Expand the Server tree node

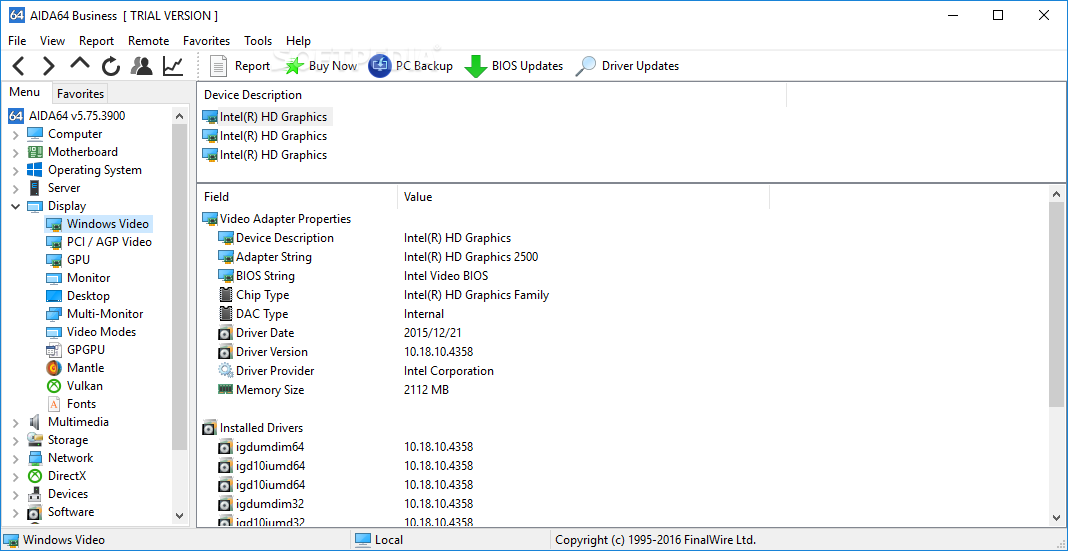(x=16, y=189)
